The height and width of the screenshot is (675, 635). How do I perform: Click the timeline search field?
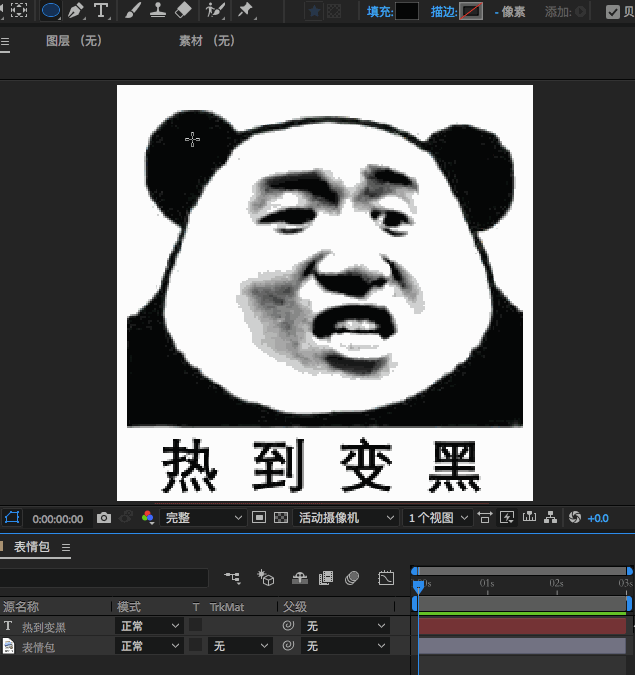click(104, 578)
